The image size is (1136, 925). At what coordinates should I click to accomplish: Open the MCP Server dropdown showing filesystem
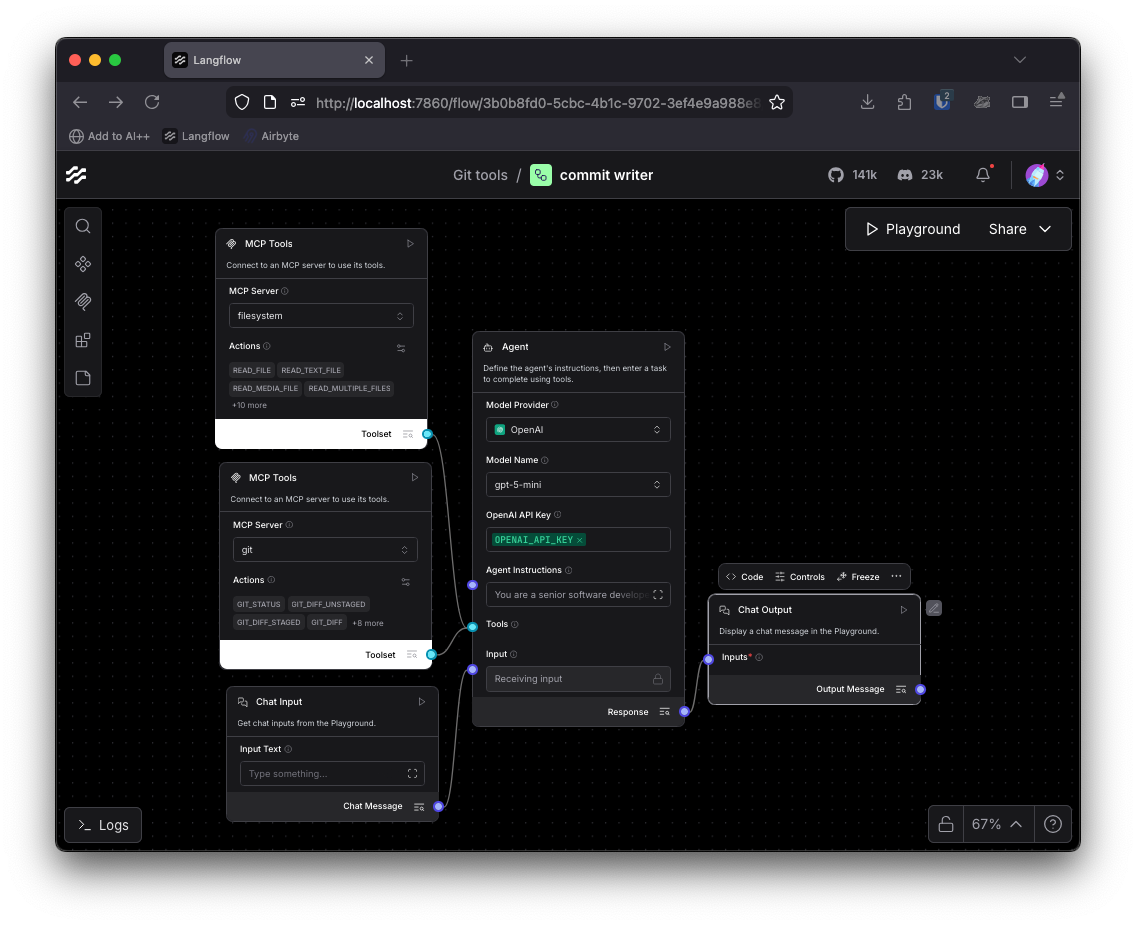[321, 315]
